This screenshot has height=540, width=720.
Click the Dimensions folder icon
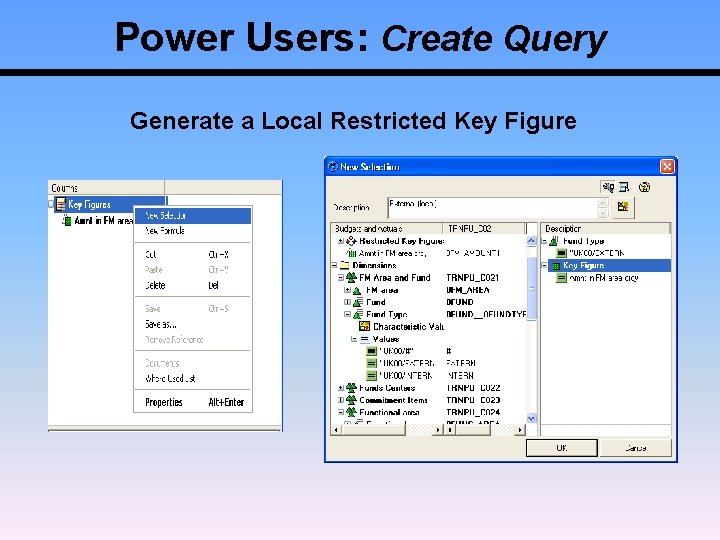(x=344, y=265)
